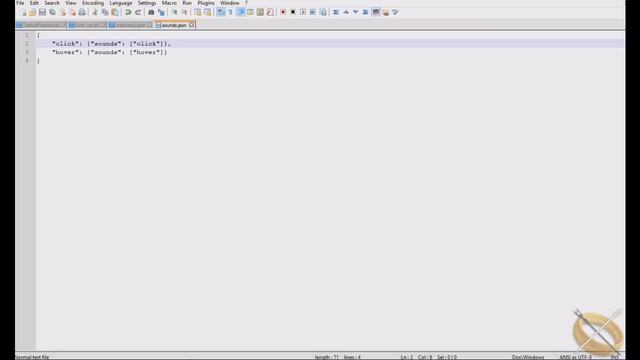Click the Save Recorded Macro icon
The image size is (640, 360).
coord(323,12)
